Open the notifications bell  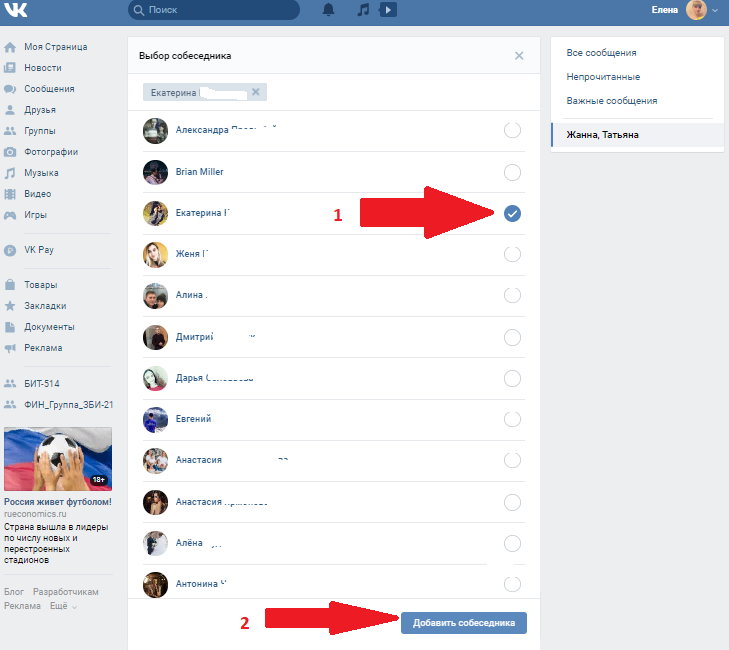tap(329, 10)
